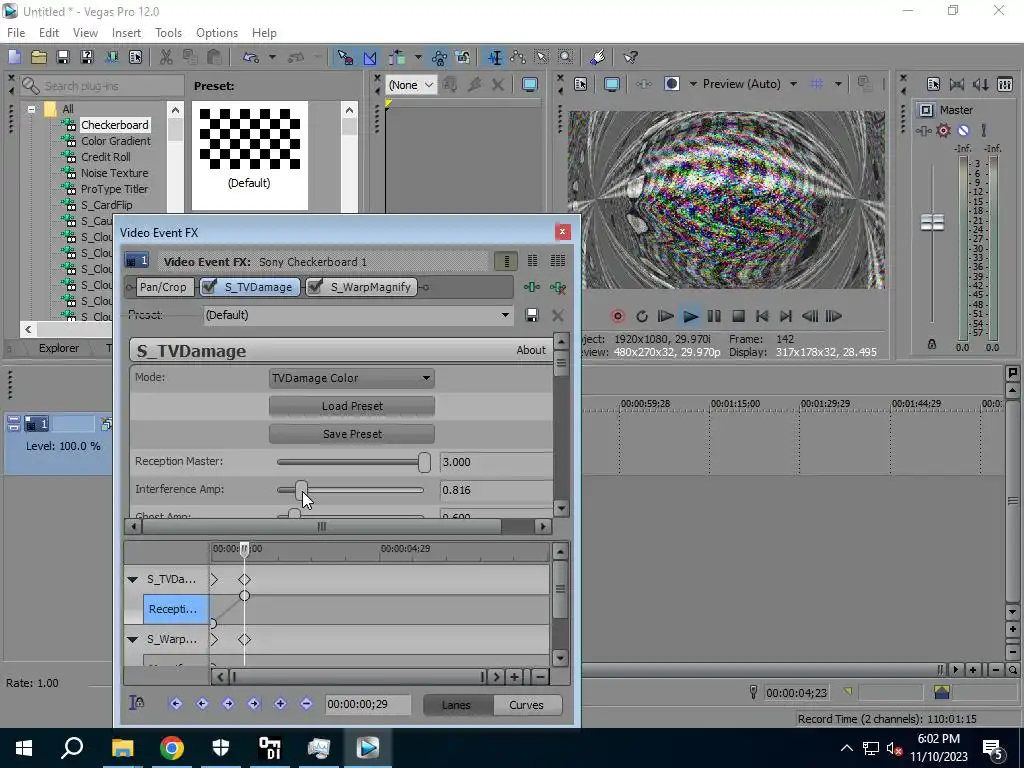Viewport: 1024px width, 768px height.
Task: Create a new project with toolbar icon
Action: point(14,57)
